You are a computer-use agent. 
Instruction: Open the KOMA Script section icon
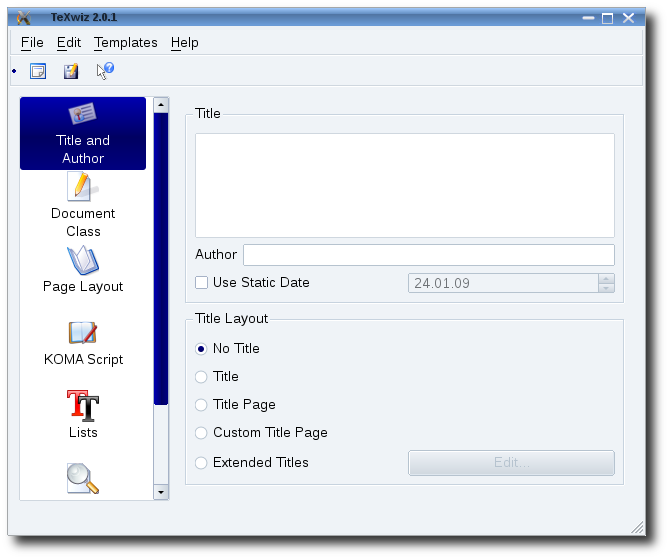point(83,333)
